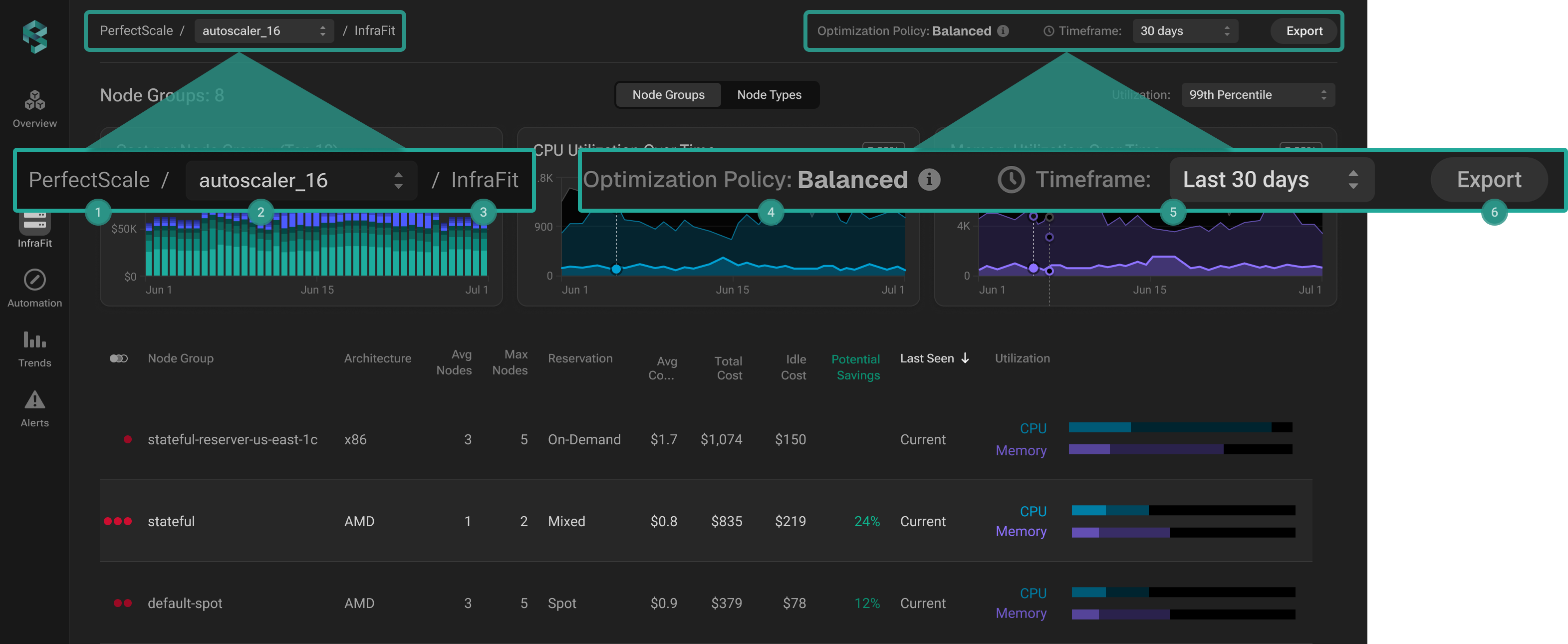The image size is (1568, 644).
Task: Click the CPU utilization bar for the stateful row
Action: (x=1183, y=510)
